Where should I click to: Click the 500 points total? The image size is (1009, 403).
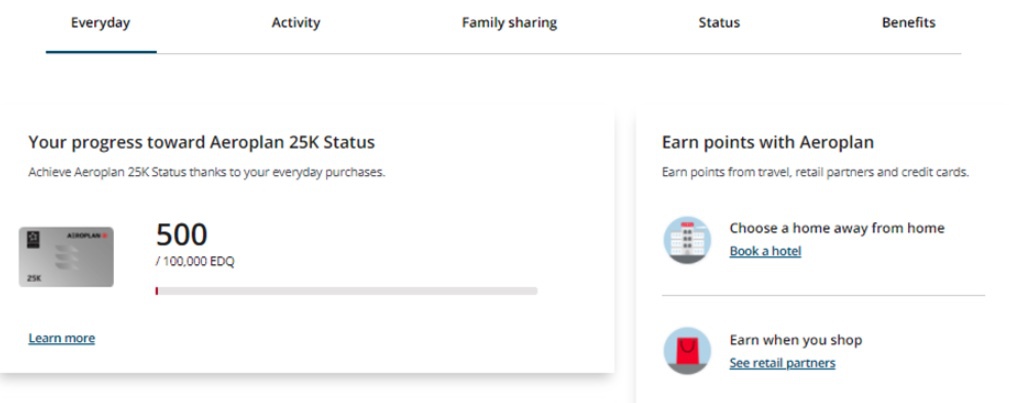pyautogui.click(x=182, y=235)
